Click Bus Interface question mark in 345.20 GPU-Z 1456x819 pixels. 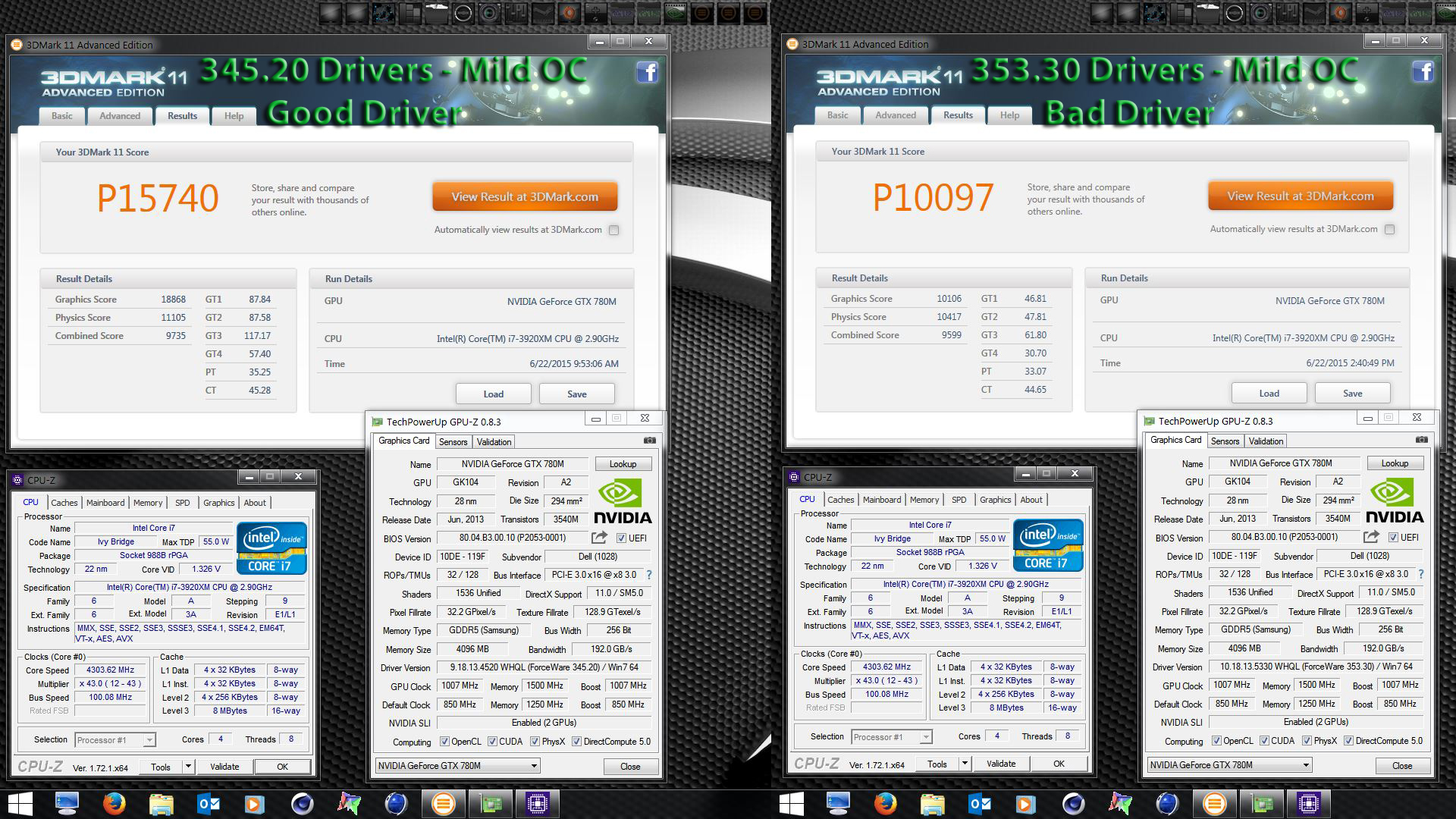(x=649, y=575)
